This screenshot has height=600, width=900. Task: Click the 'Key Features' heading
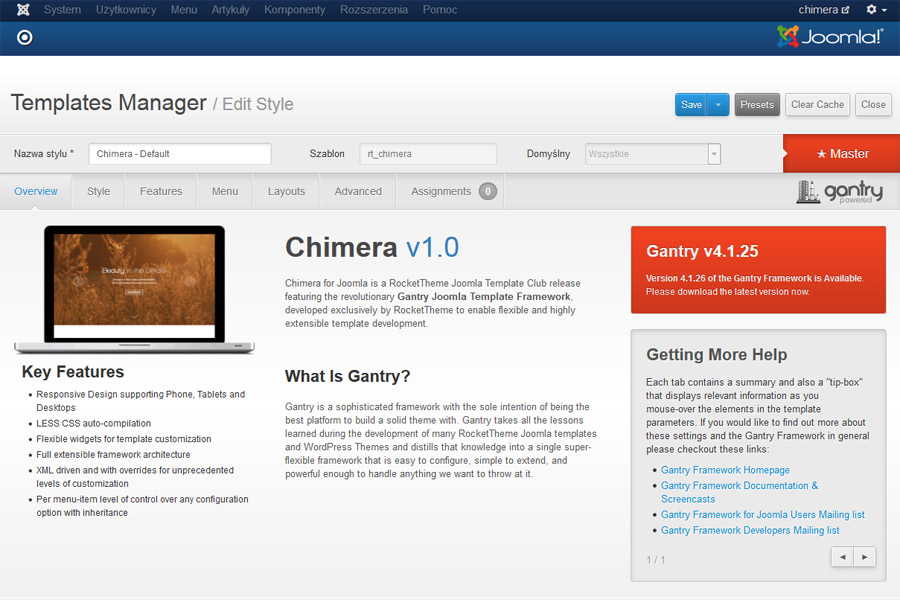click(73, 371)
